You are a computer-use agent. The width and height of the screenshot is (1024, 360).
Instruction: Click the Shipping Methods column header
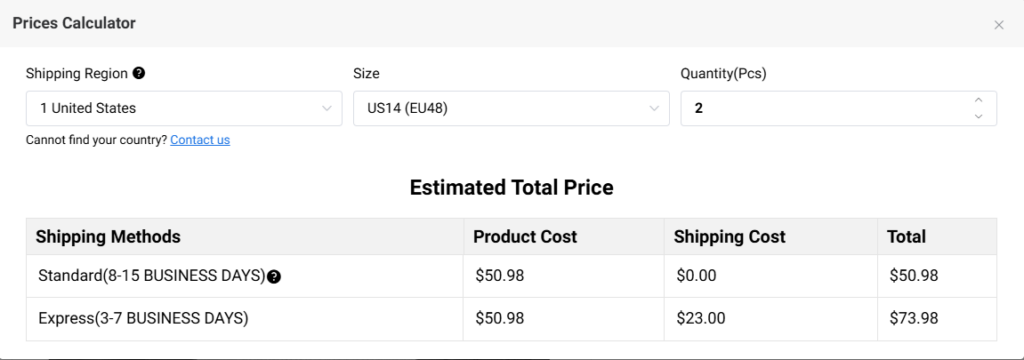point(108,237)
